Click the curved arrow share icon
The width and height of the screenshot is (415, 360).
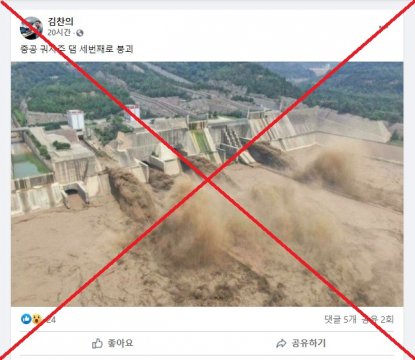(x=281, y=343)
